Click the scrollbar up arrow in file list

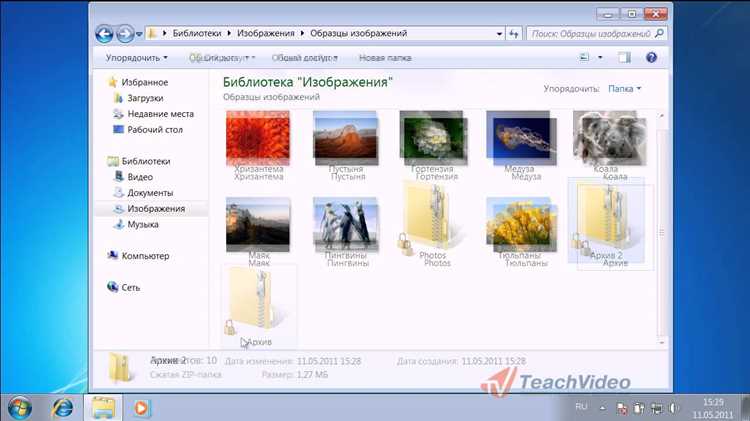point(662,115)
